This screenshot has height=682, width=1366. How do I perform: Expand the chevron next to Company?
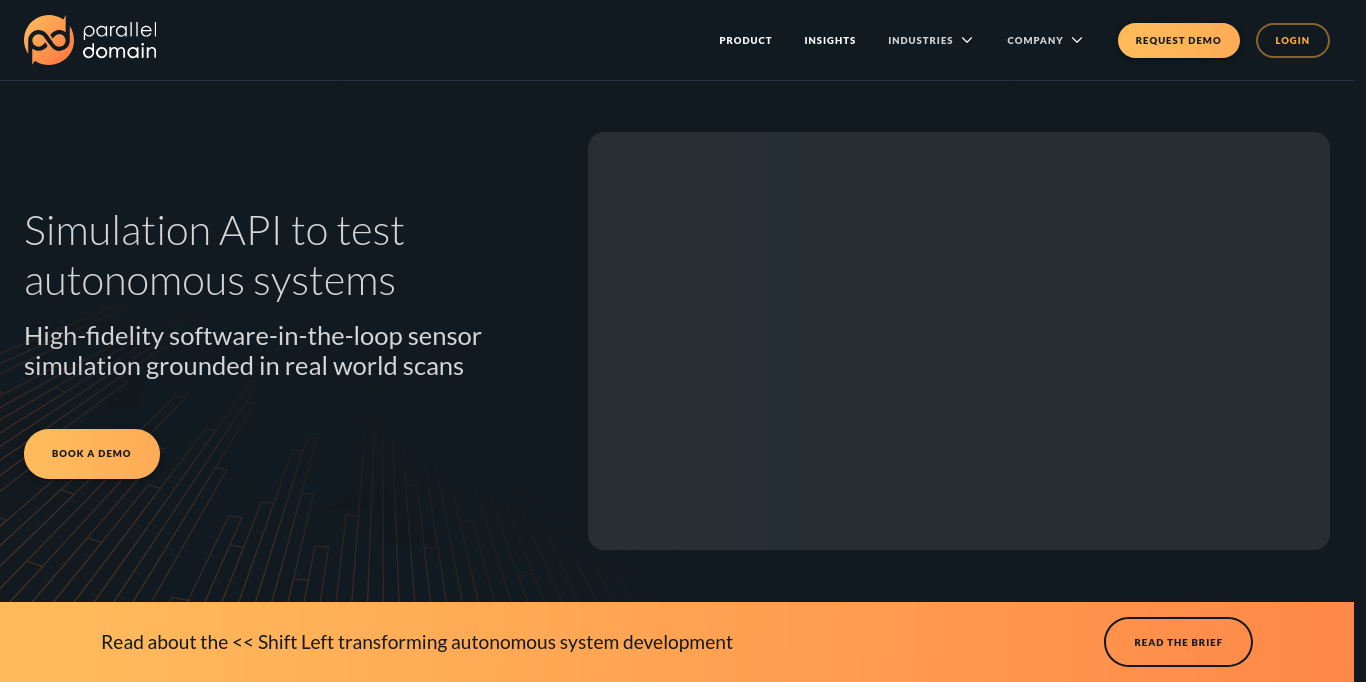(x=1077, y=41)
